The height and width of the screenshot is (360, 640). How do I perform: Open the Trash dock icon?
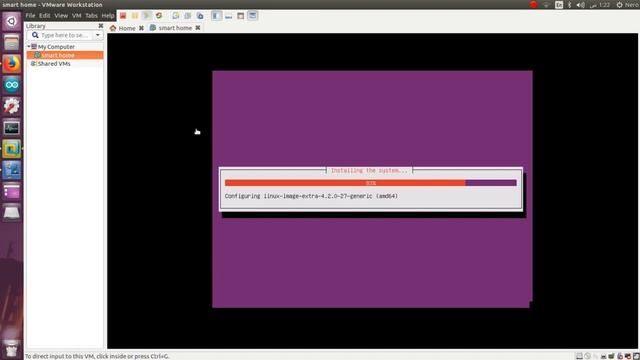pos(11,349)
